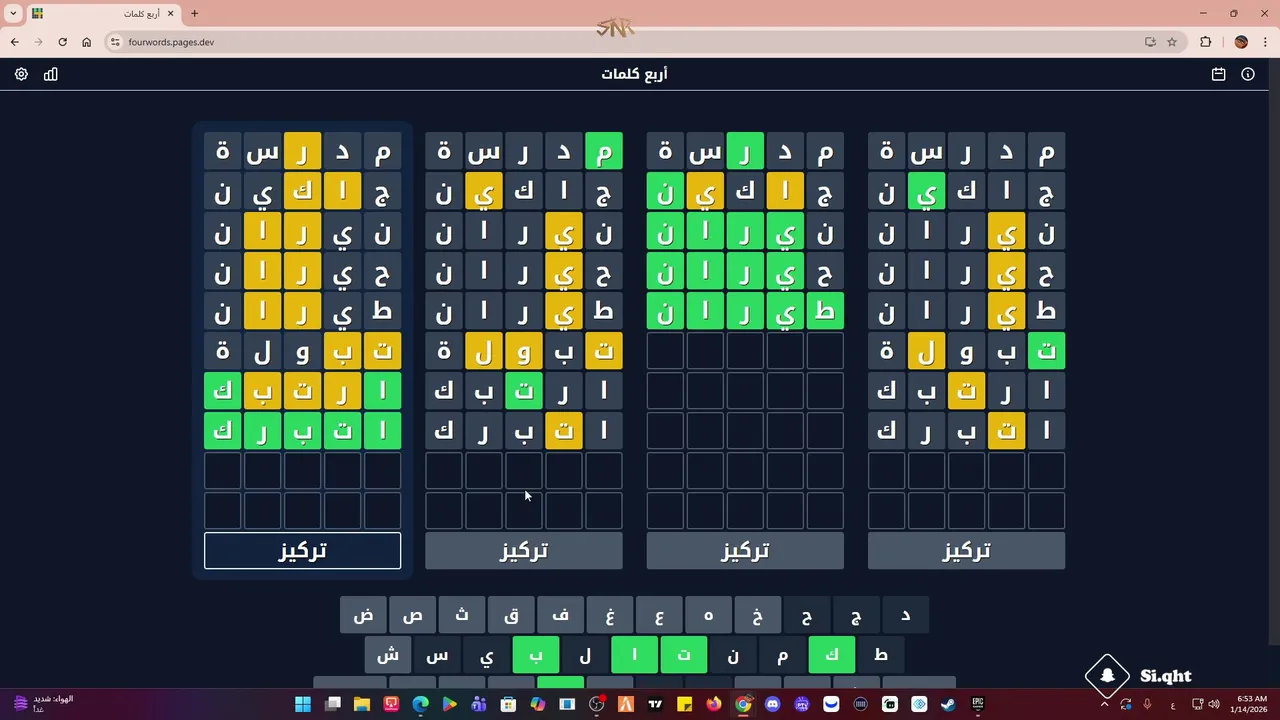Image resolution: width=1280 pixels, height=720 pixels.
Task: Go to browser home page icon
Action: pos(86,42)
